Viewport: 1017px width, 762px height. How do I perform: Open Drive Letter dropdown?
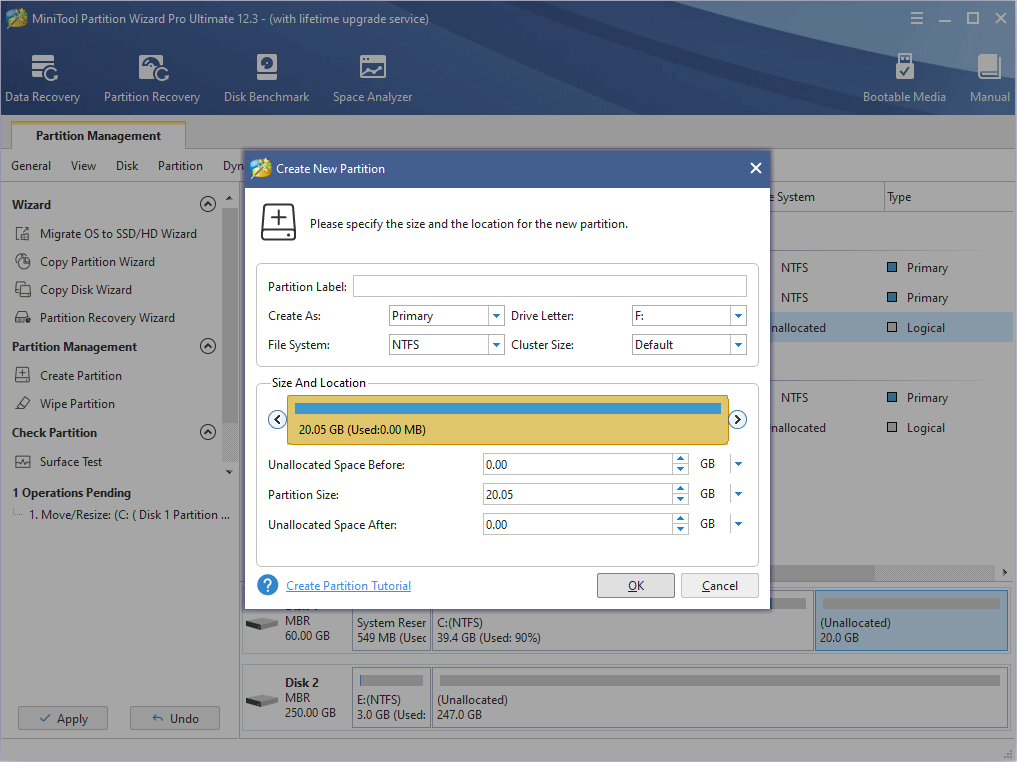pyautogui.click(x=738, y=316)
